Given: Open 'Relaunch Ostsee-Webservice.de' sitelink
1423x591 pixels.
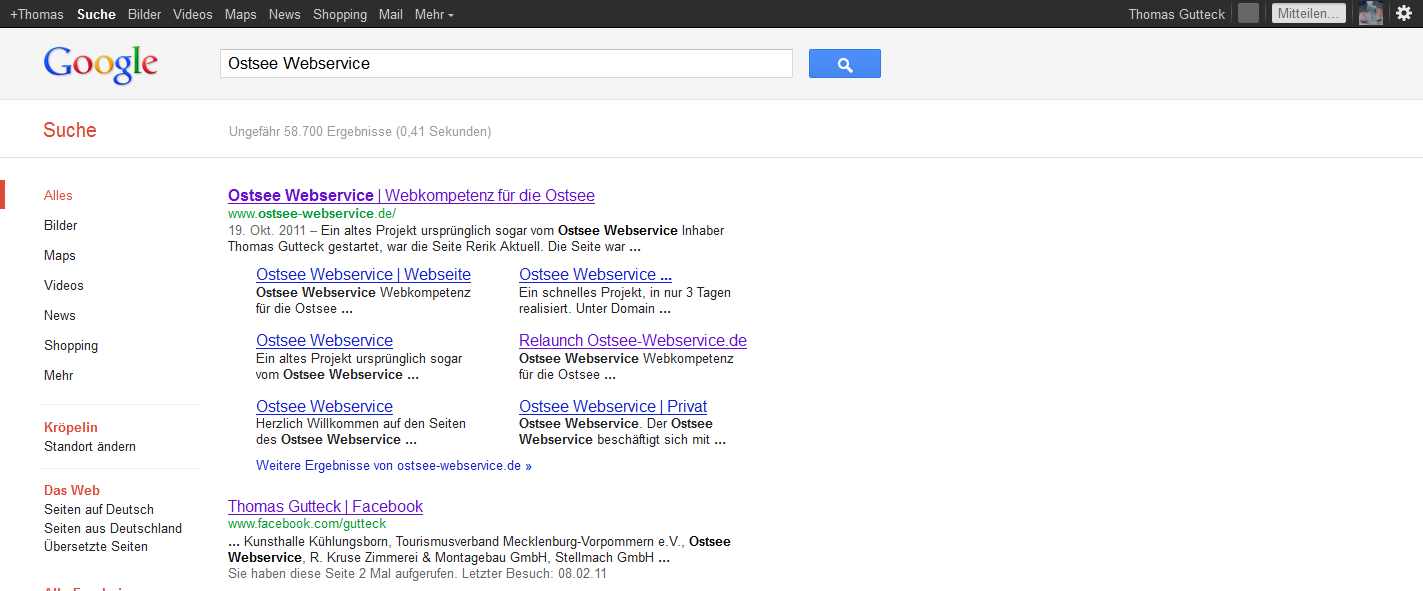Looking at the screenshot, I should pos(633,341).
